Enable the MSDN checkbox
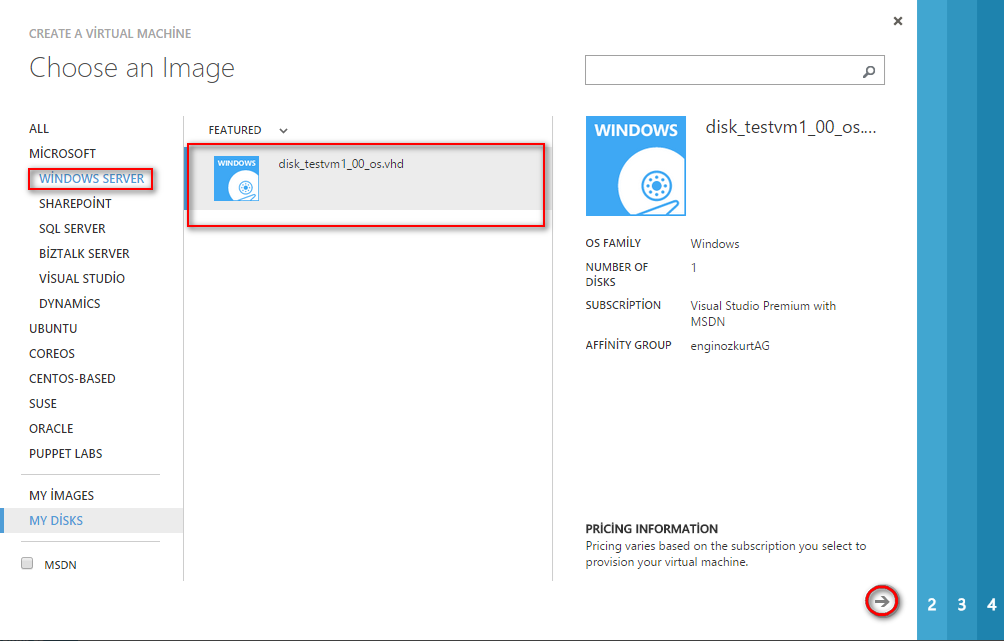Screen dimensions: 1004x641 [27, 564]
